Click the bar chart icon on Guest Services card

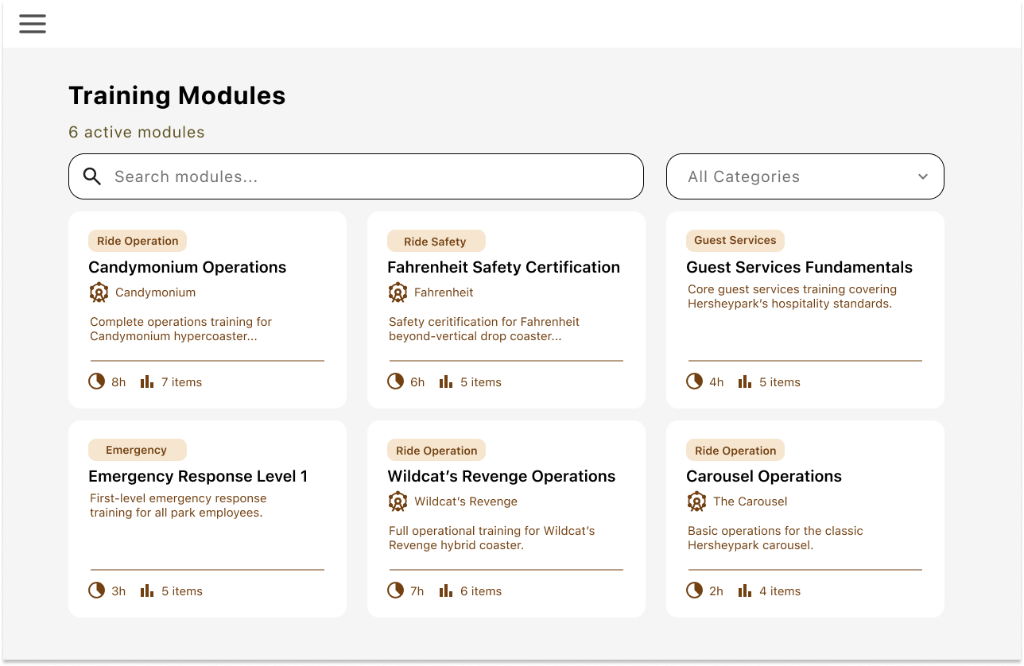point(745,381)
